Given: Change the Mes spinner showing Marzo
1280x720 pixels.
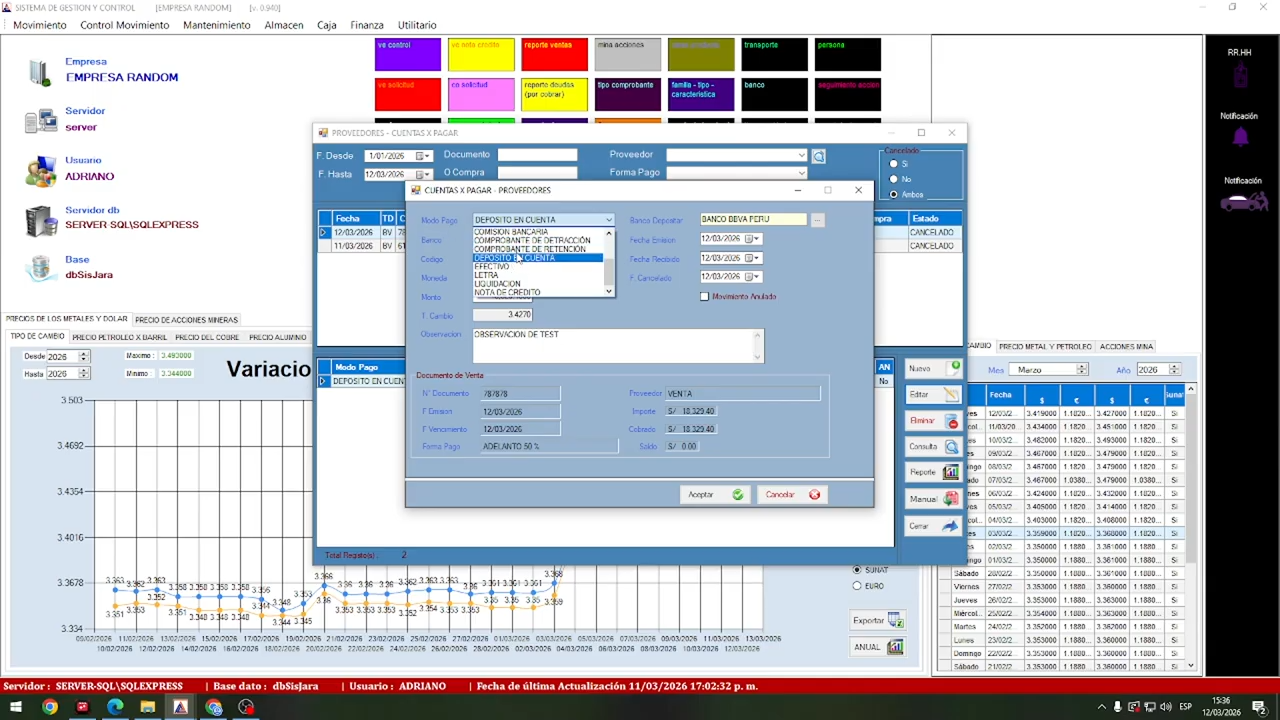Looking at the screenshot, I should pos(1081,370).
